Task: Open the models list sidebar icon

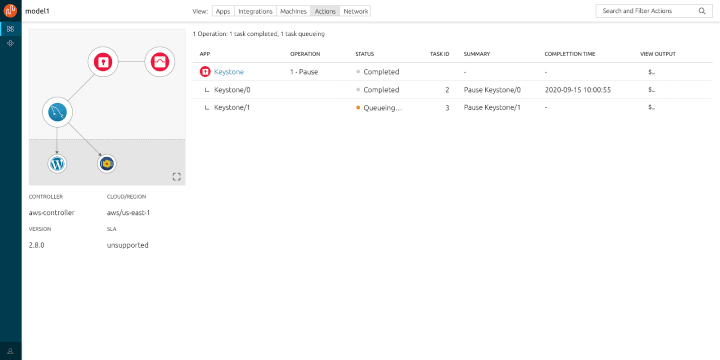Action: click(11, 29)
